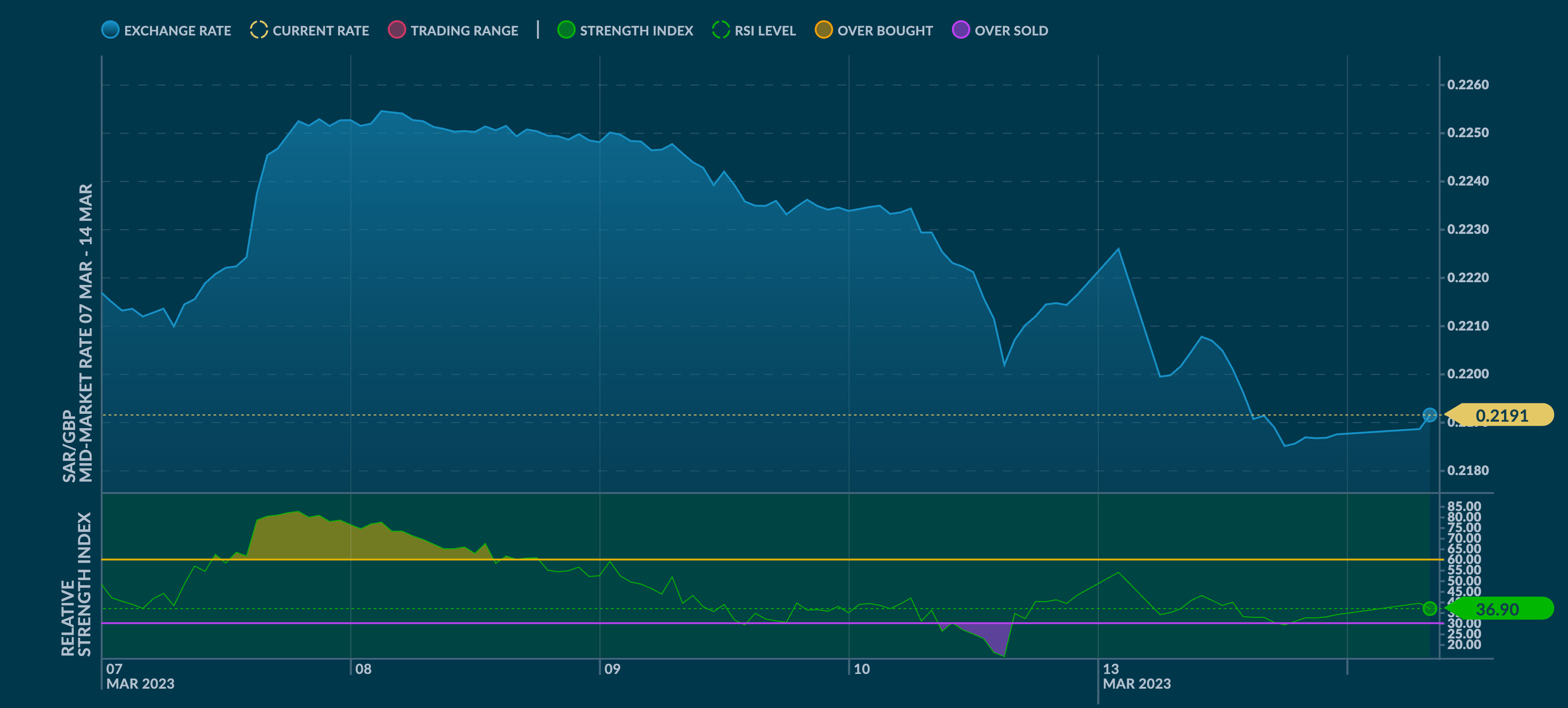Click the yellow 0.2191 current rate tag
The width and height of the screenshot is (1568, 708).
pos(1501,415)
